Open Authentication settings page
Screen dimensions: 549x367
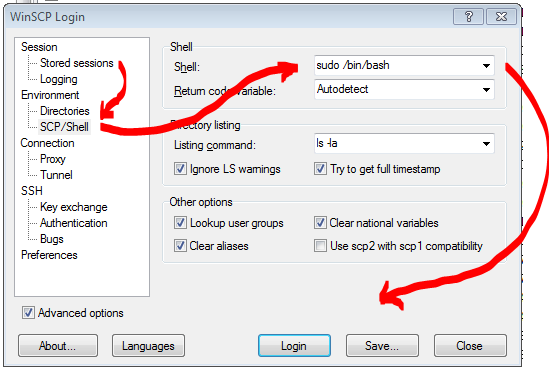pyautogui.click(x=74, y=223)
